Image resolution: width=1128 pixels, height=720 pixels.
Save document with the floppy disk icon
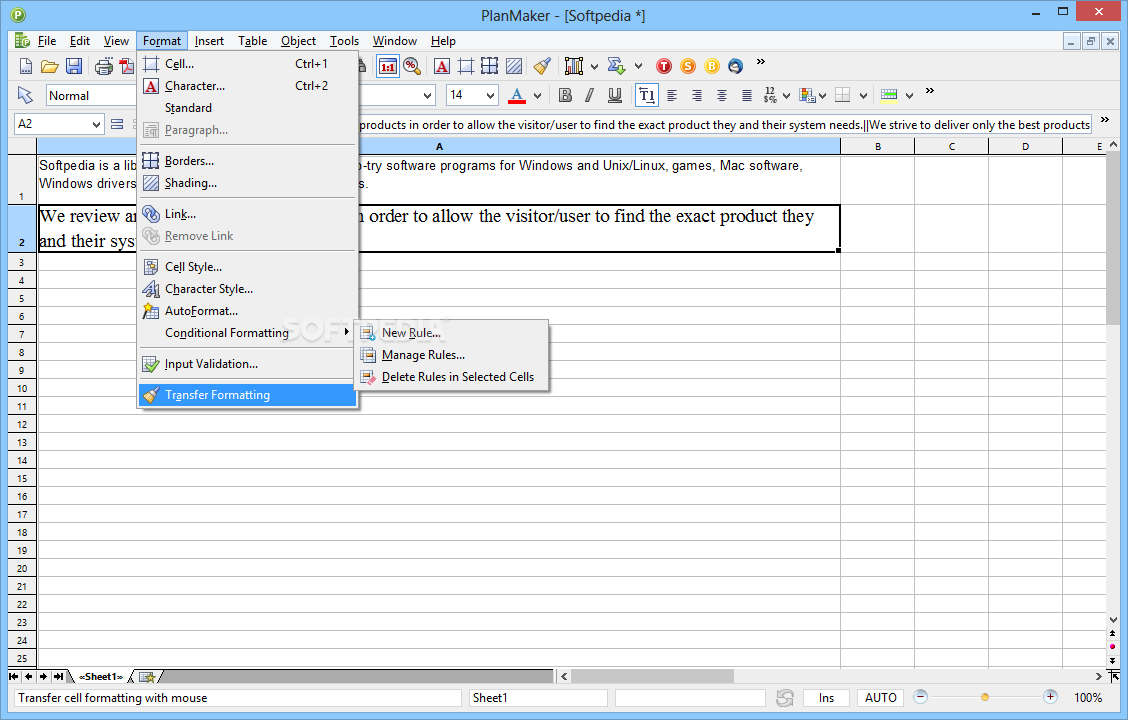pyautogui.click(x=74, y=67)
